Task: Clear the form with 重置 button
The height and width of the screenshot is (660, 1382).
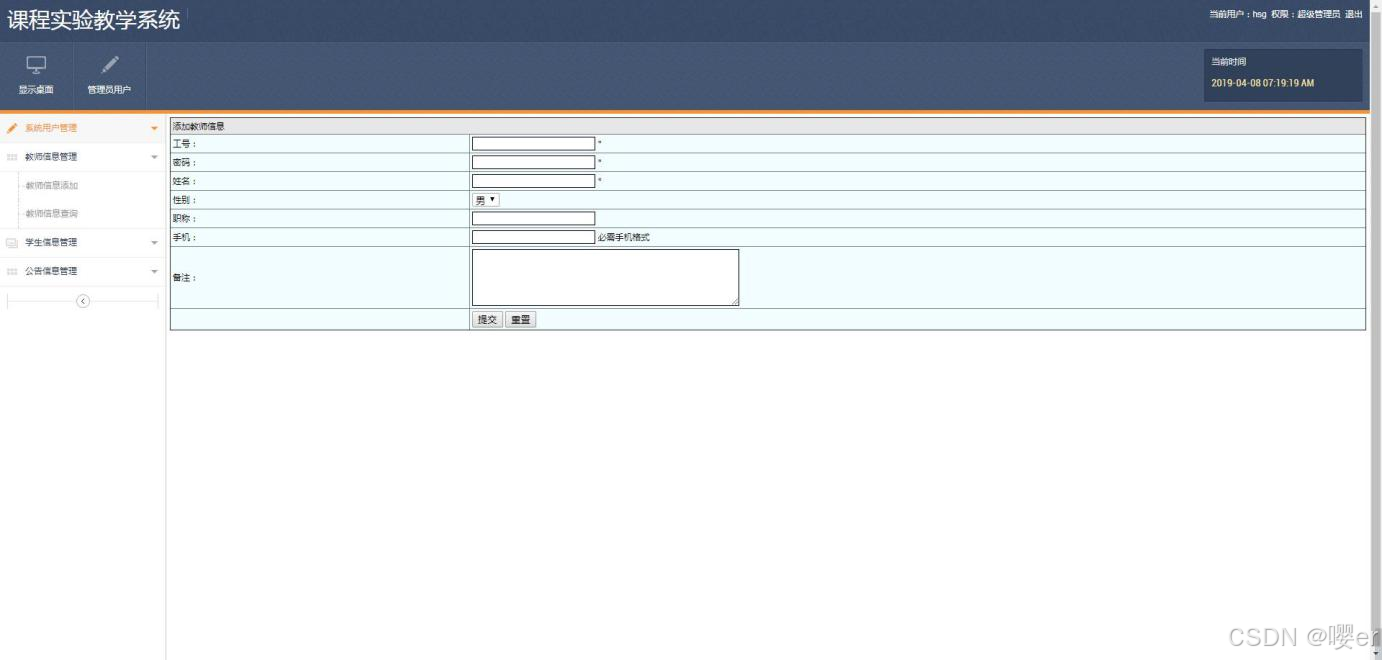Action: [x=520, y=320]
